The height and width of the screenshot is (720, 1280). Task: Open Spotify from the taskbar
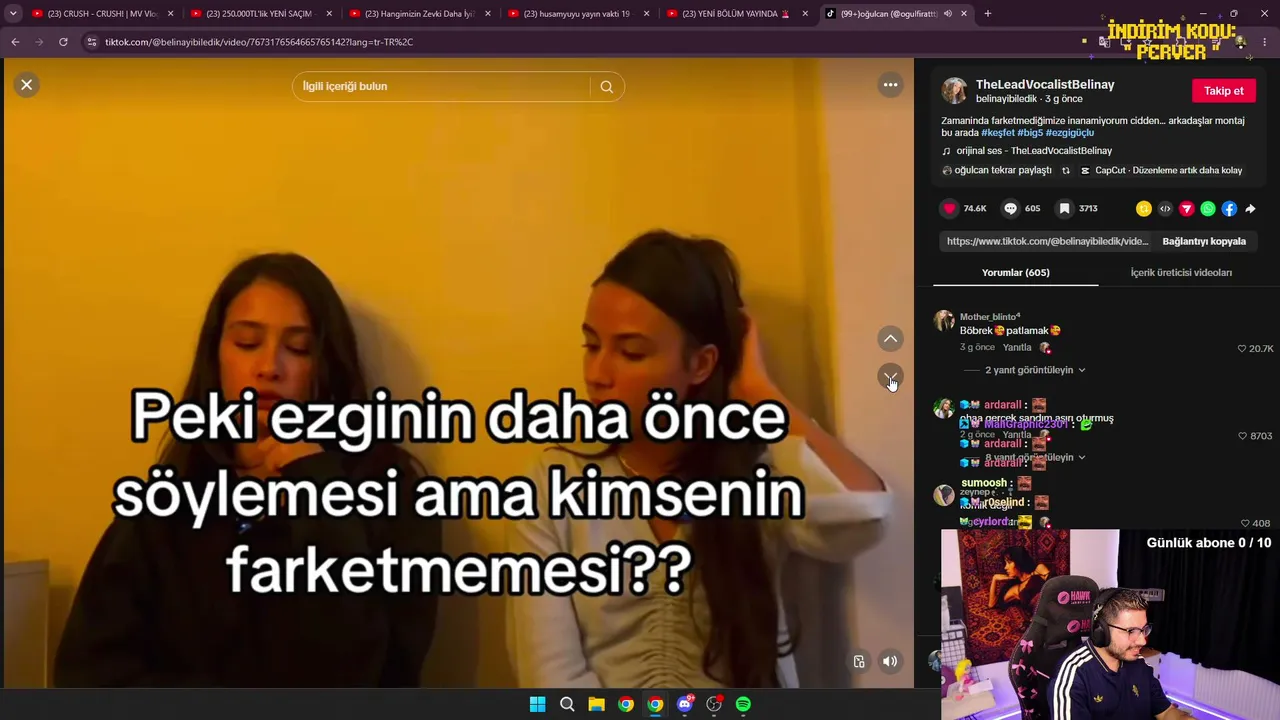743,704
